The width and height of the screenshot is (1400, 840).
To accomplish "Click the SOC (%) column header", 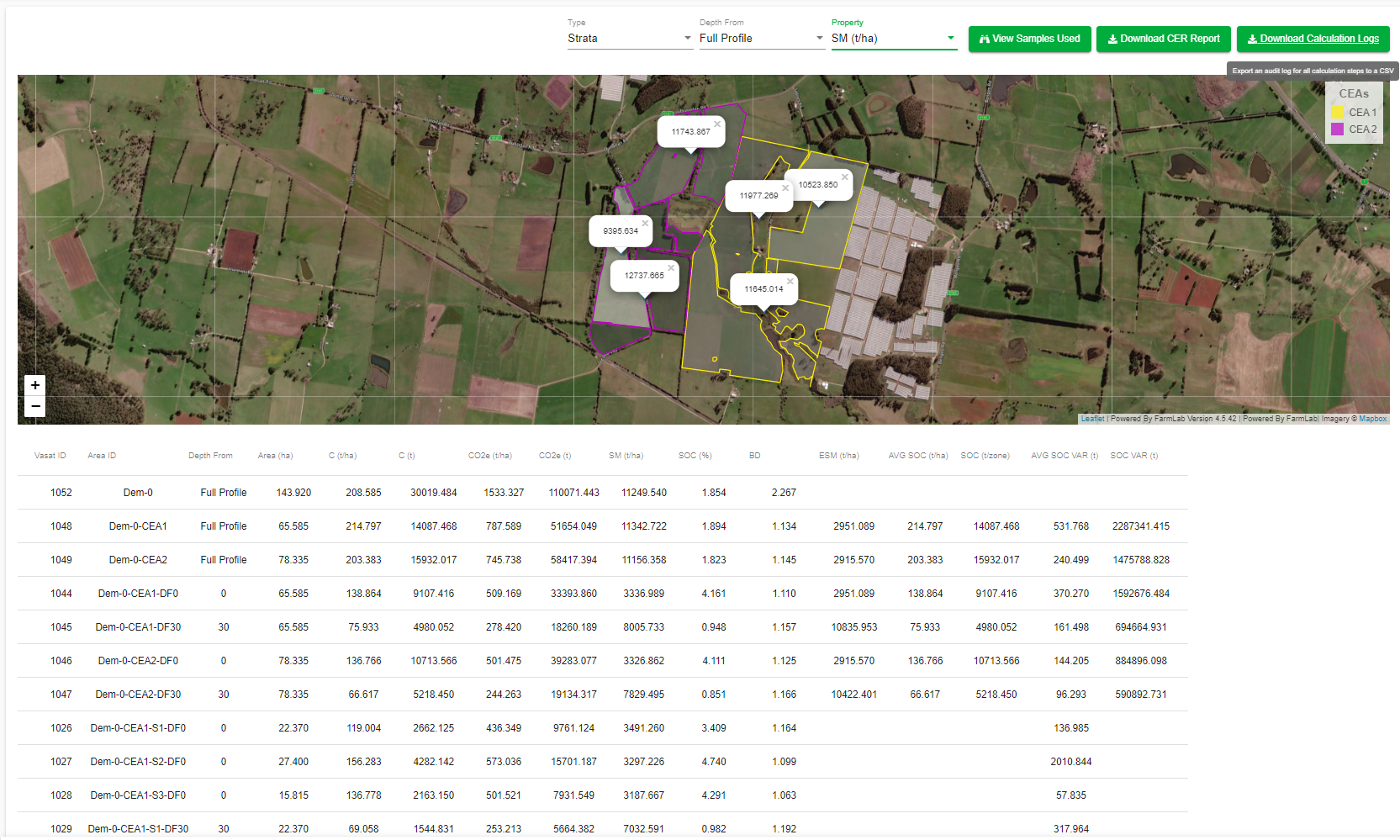I will click(695, 456).
